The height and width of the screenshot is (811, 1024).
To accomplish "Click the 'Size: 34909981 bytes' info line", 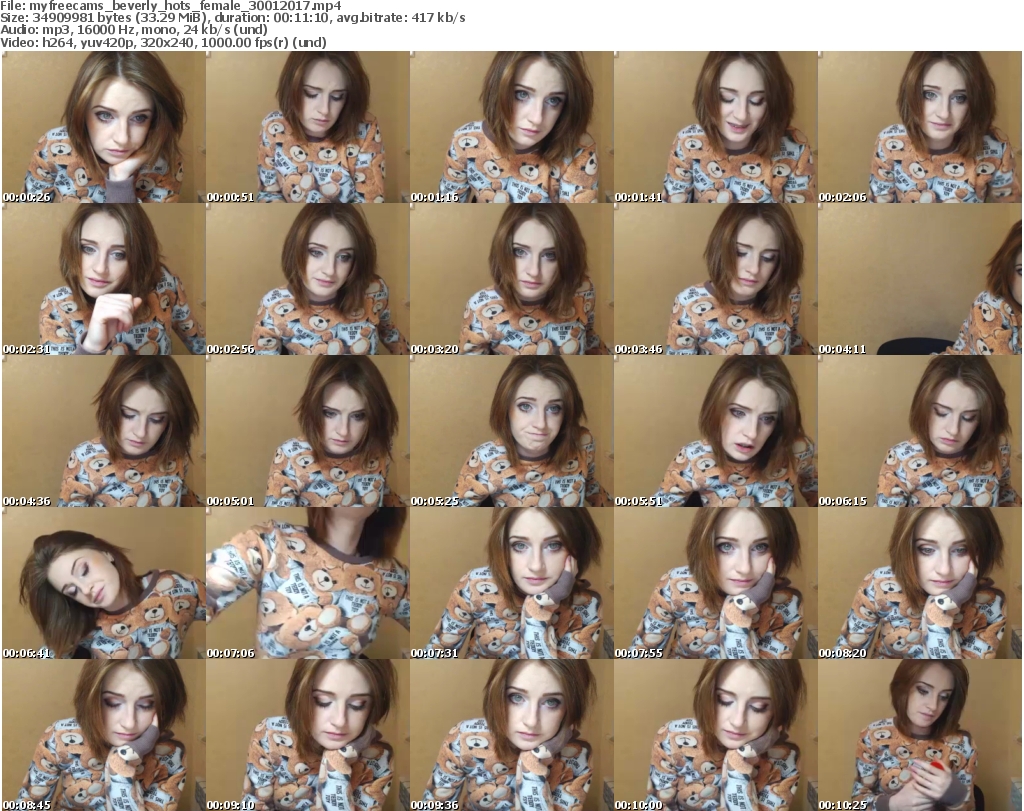I will point(233,18).
